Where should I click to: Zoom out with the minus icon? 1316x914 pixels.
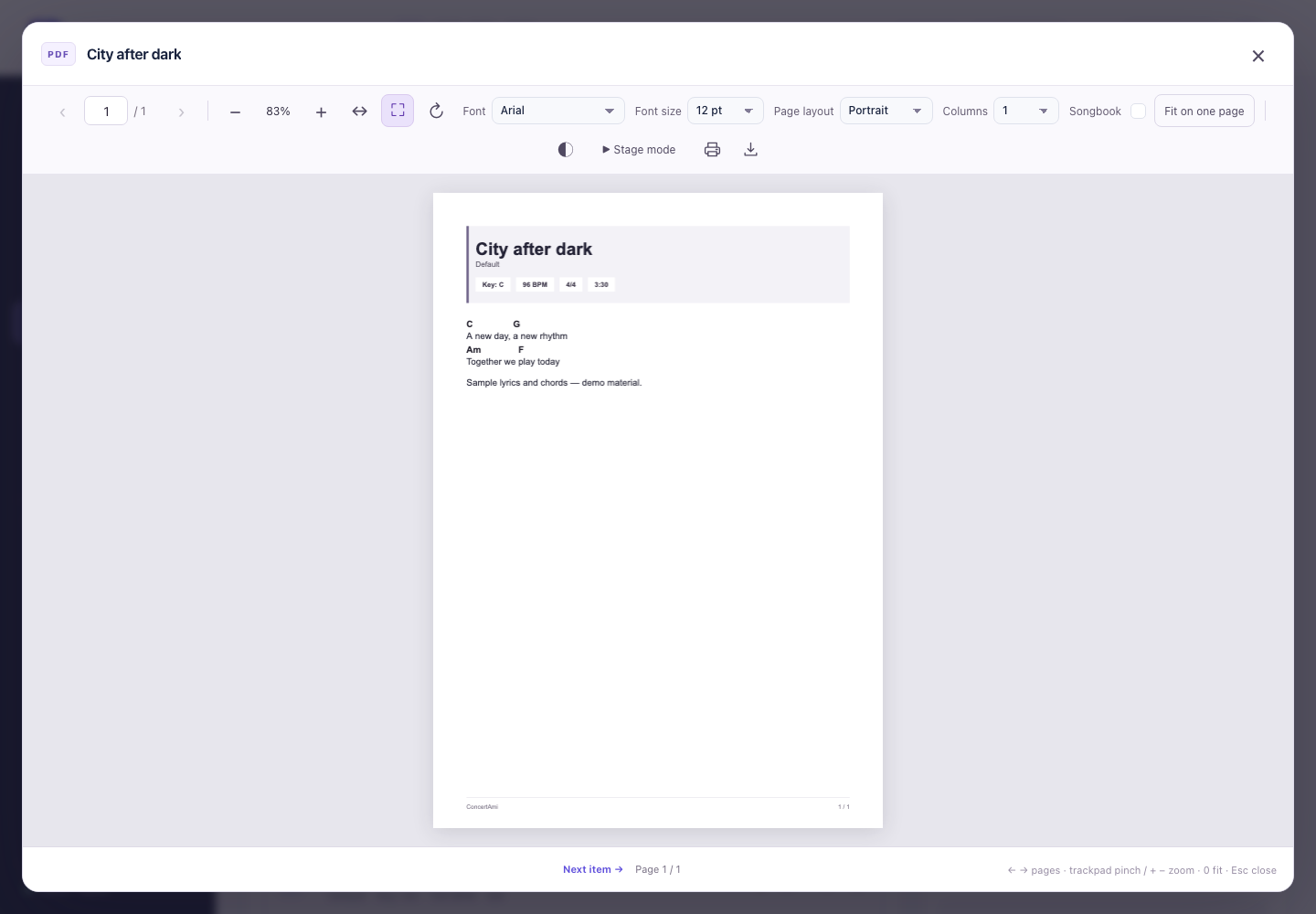coord(235,112)
